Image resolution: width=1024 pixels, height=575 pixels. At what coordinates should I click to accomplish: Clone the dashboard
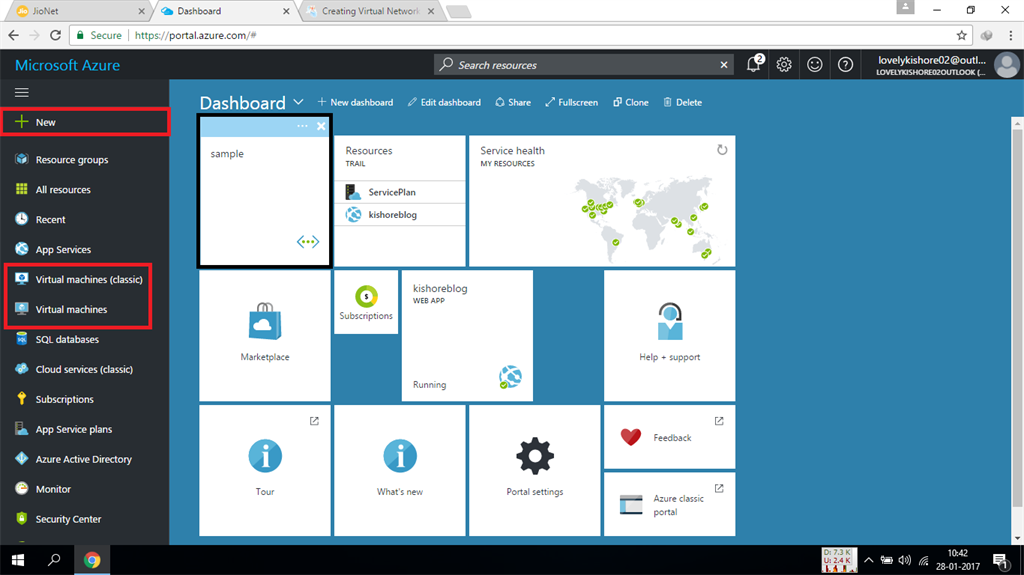click(x=631, y=103)
